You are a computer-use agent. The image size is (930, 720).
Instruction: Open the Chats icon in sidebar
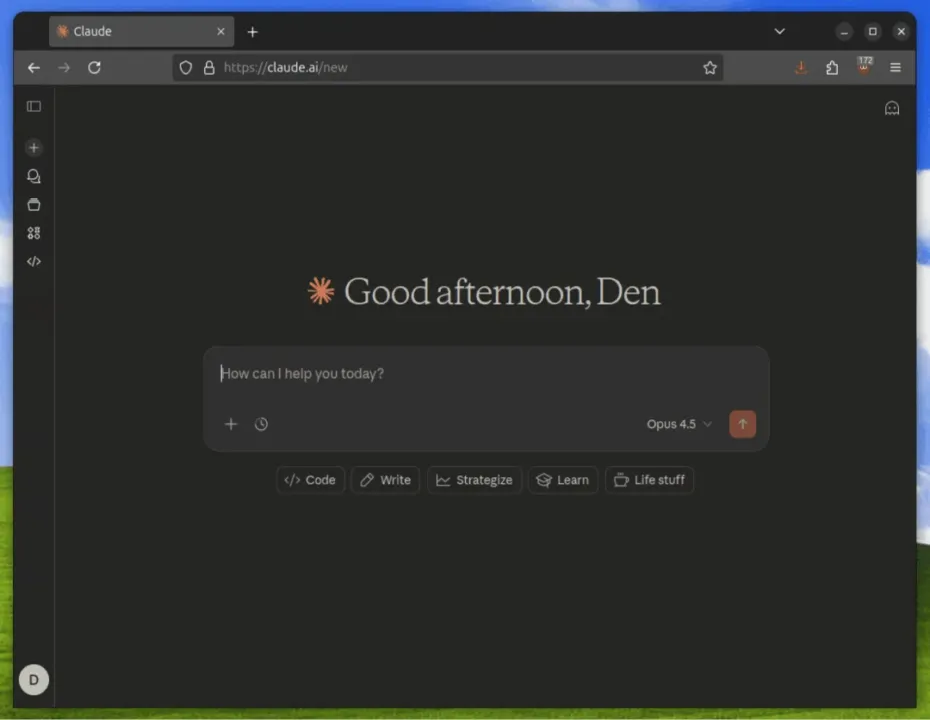pyautogui.click(x=34, y=176)
